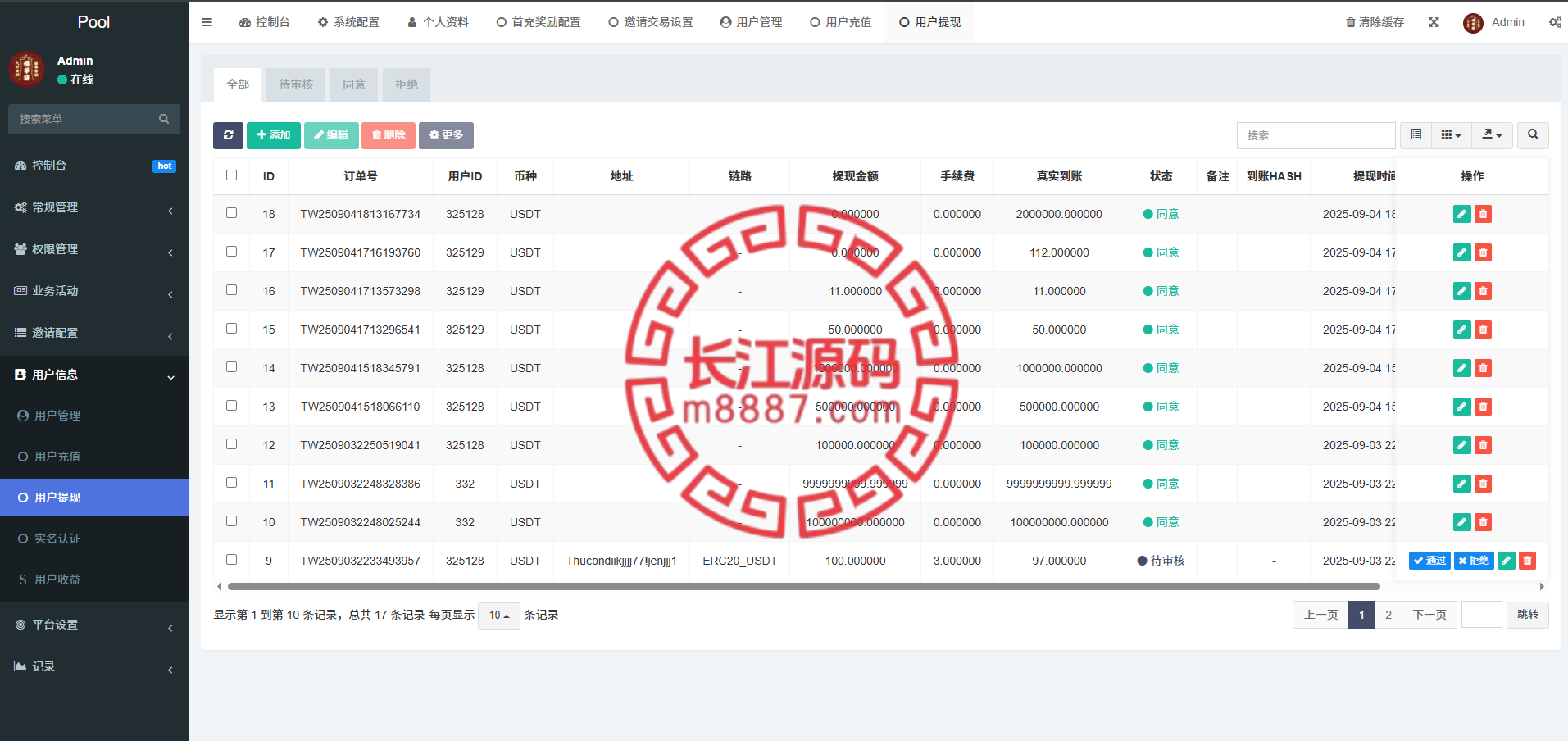Screen dimensions: 1568x741
Task: Open 系统配置 top navigation tab
Action: point(348,22)
